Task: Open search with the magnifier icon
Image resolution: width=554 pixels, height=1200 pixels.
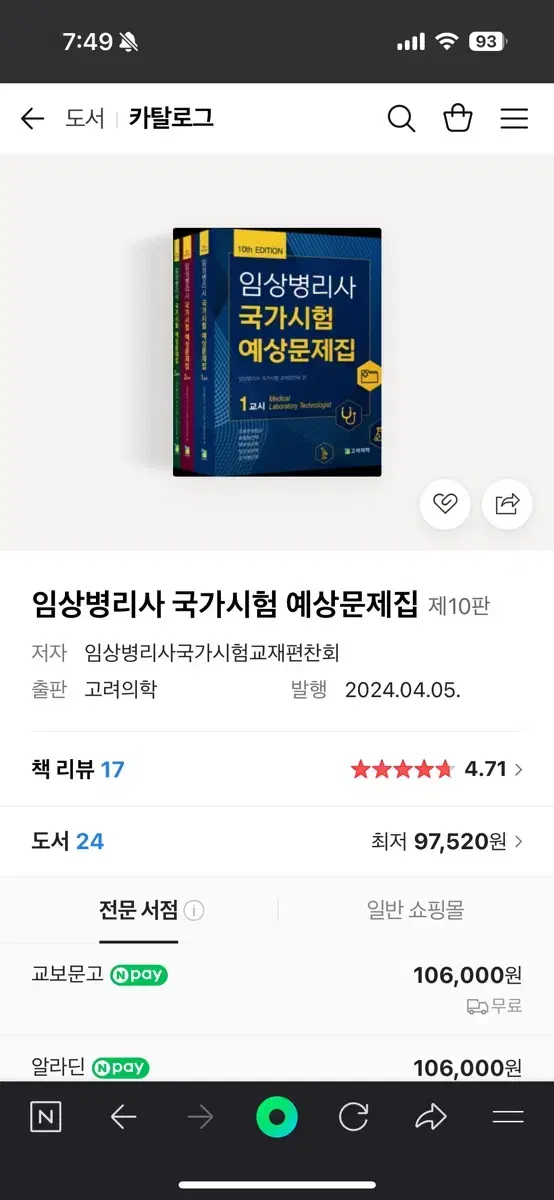Action: tap(401, 118)
